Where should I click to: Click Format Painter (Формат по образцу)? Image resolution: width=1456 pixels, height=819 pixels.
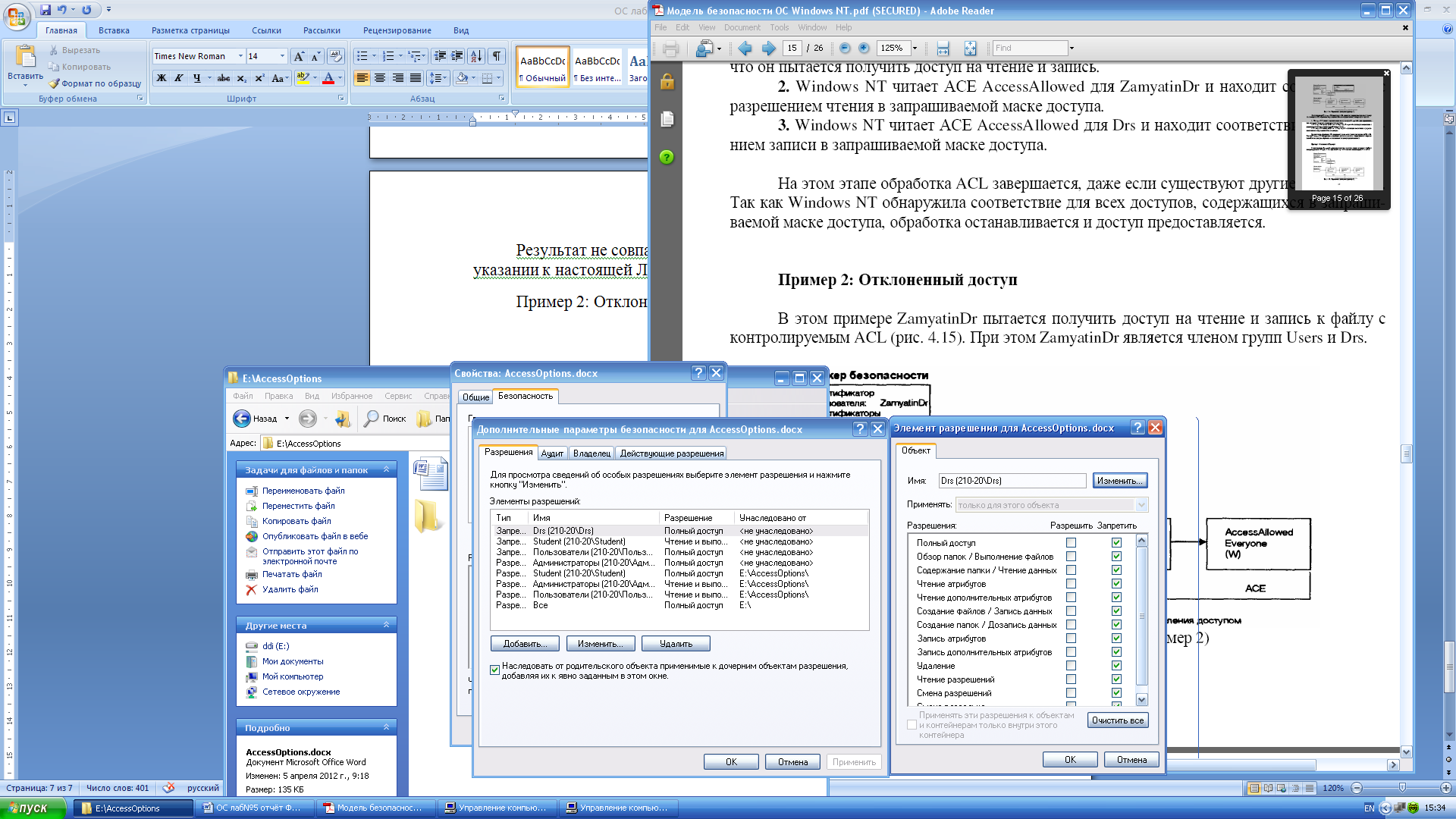pos(95,83)
